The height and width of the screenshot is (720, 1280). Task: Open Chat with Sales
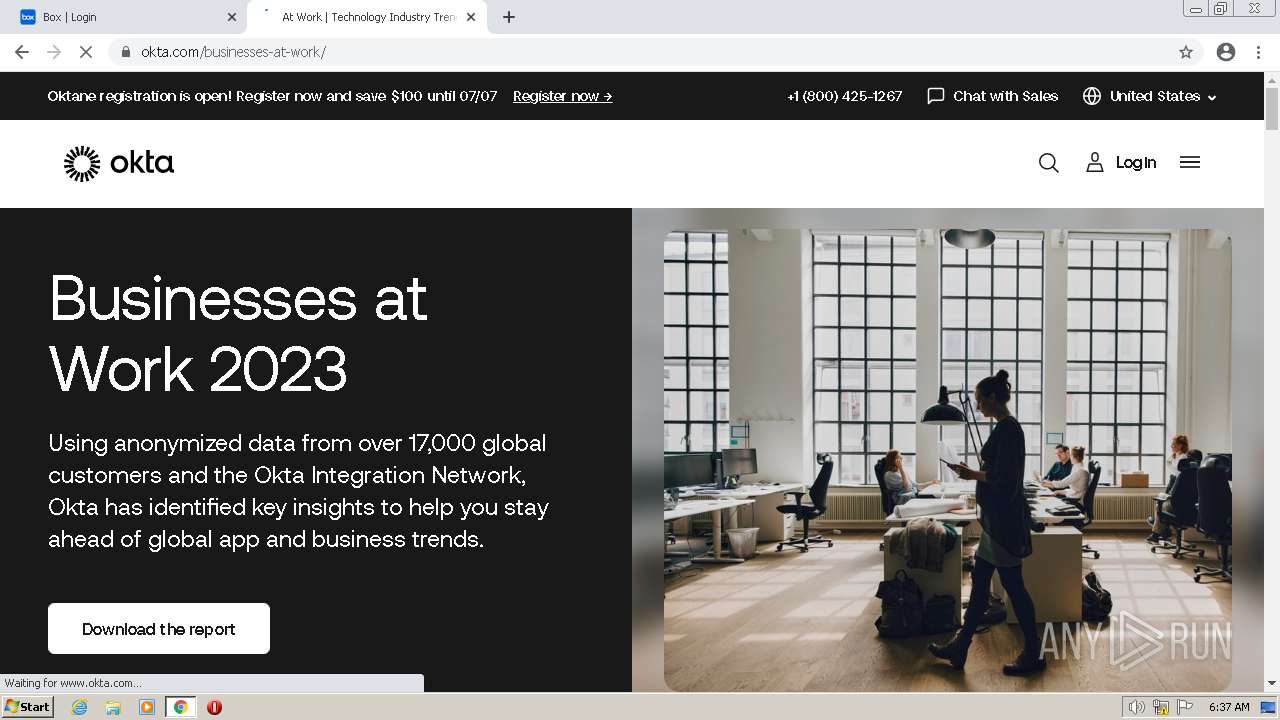(x=992, y=96)
